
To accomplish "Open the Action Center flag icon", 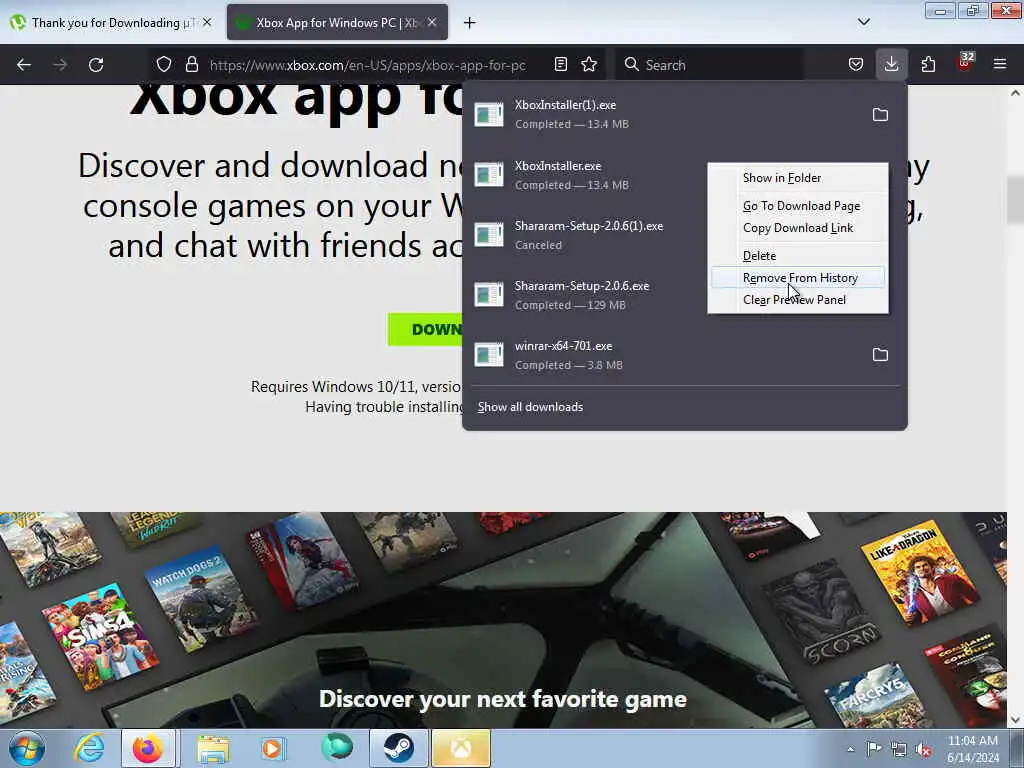I will pos(874,749).
